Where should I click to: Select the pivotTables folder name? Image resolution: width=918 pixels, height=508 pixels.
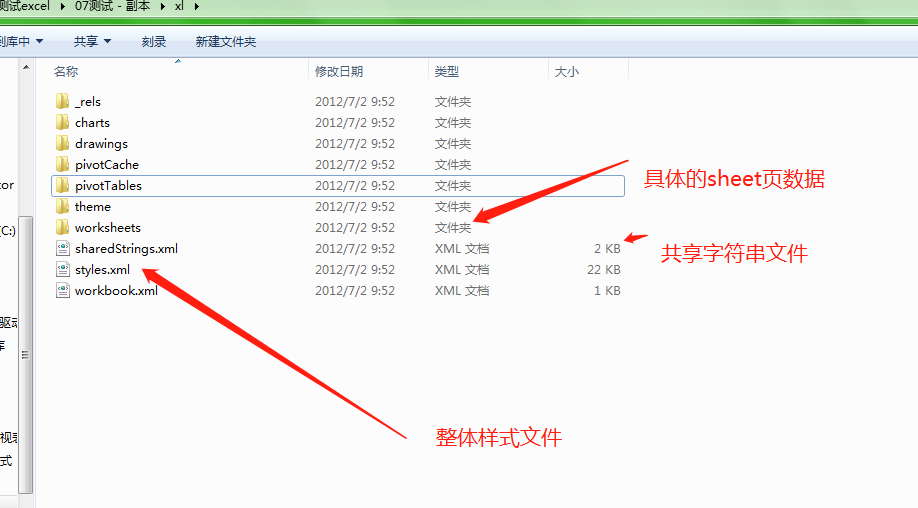point(108,186)
